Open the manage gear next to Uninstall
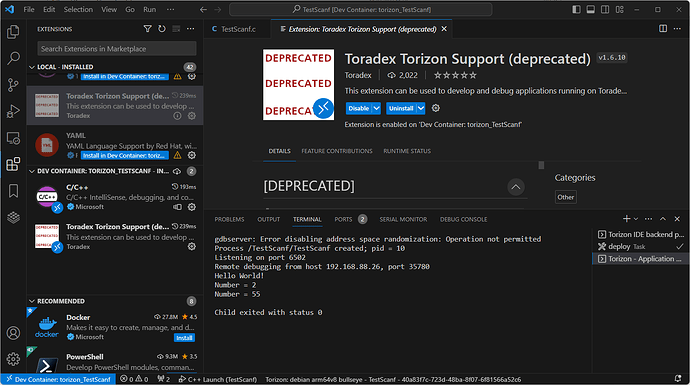690x385 pixels. click(x=436, y=108)
